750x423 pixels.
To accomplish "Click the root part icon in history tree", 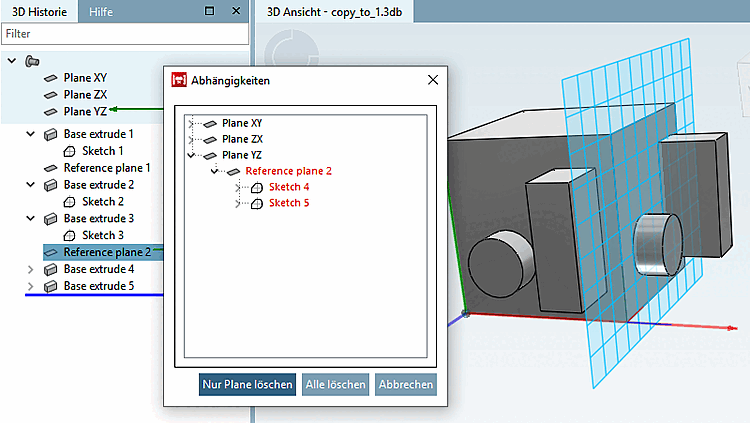I will (x=32, y=61).
